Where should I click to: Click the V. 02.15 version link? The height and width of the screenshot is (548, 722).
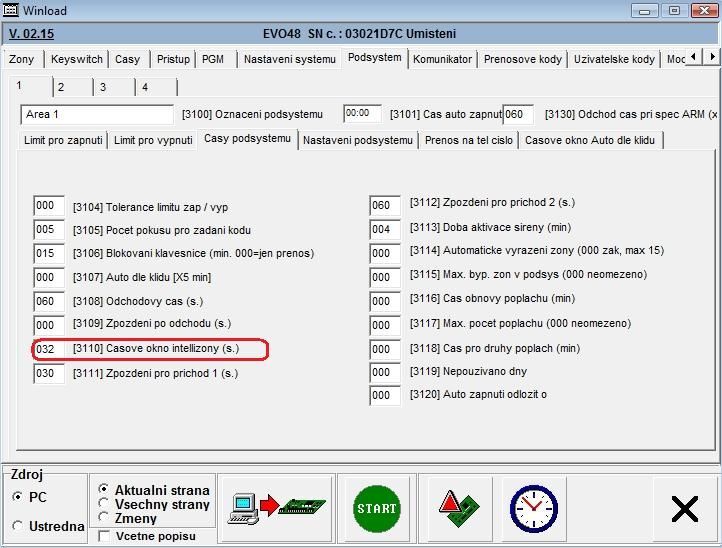pyautogui.click(x=32, y=33)
